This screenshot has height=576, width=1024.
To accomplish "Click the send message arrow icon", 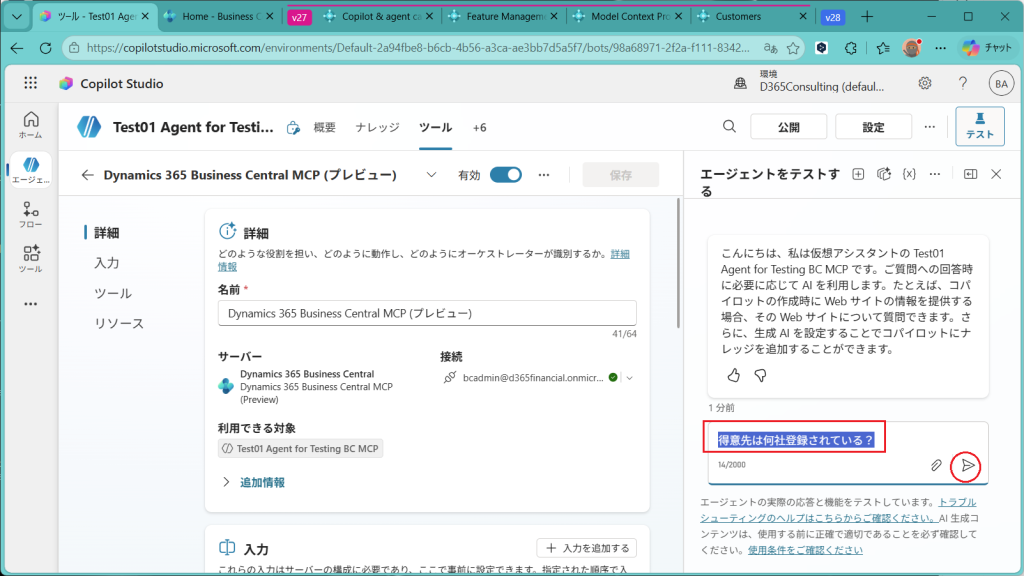I will 967,465.
